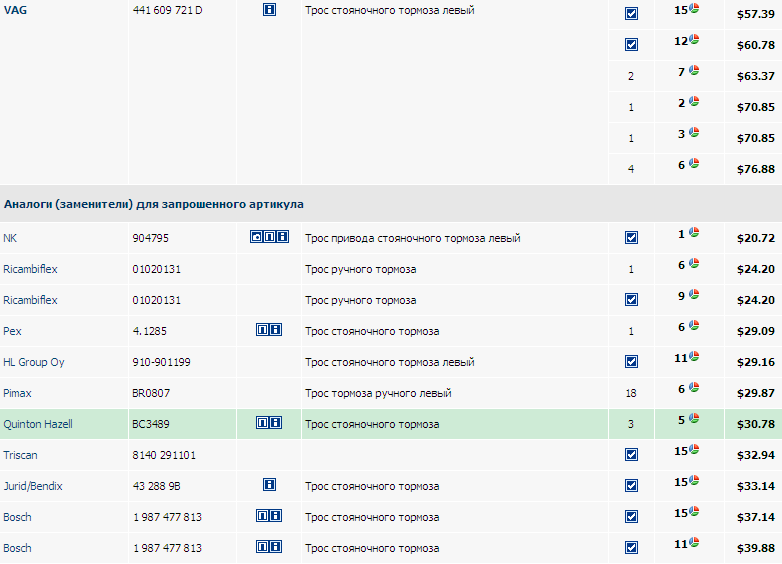The width and height of the screenshot is (782, 564).
Task: Click pie-chart icon in Bosch $39.88 row
Action: click(x=694, y=542)
